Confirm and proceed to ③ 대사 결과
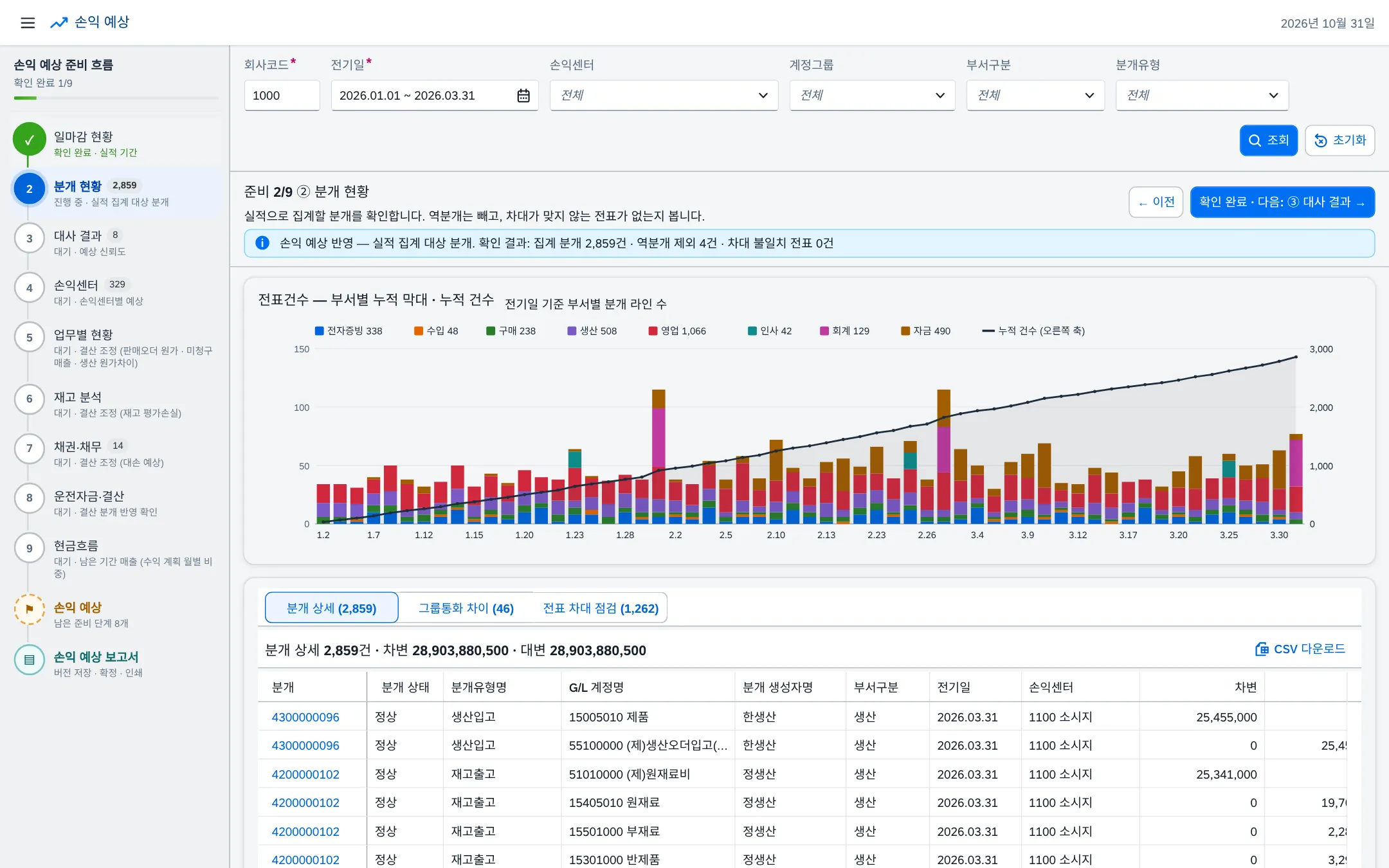The height and width of the screenshot is (868, 1389). click(1283, 203)
